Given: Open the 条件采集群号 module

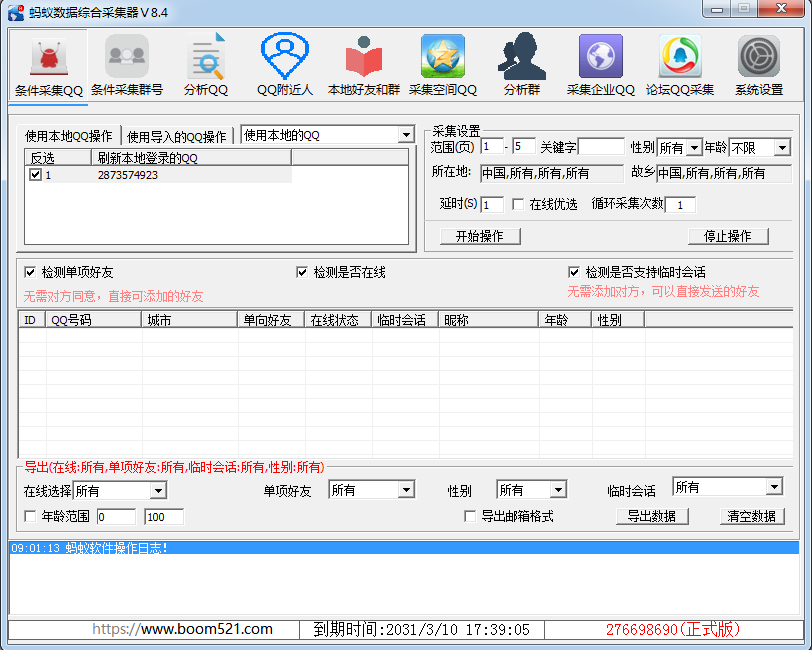Looking at the screenshot, I should coord(127,67).
